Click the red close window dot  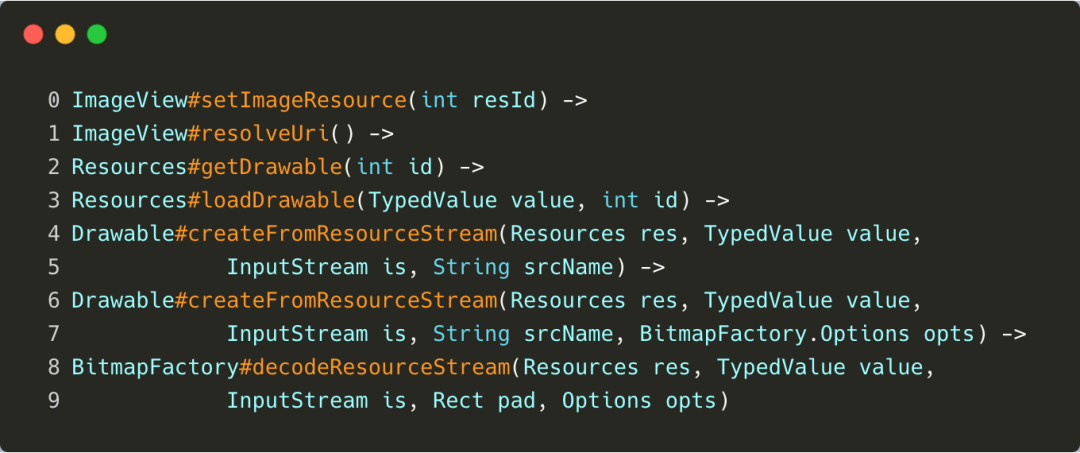tap(33, 34)
